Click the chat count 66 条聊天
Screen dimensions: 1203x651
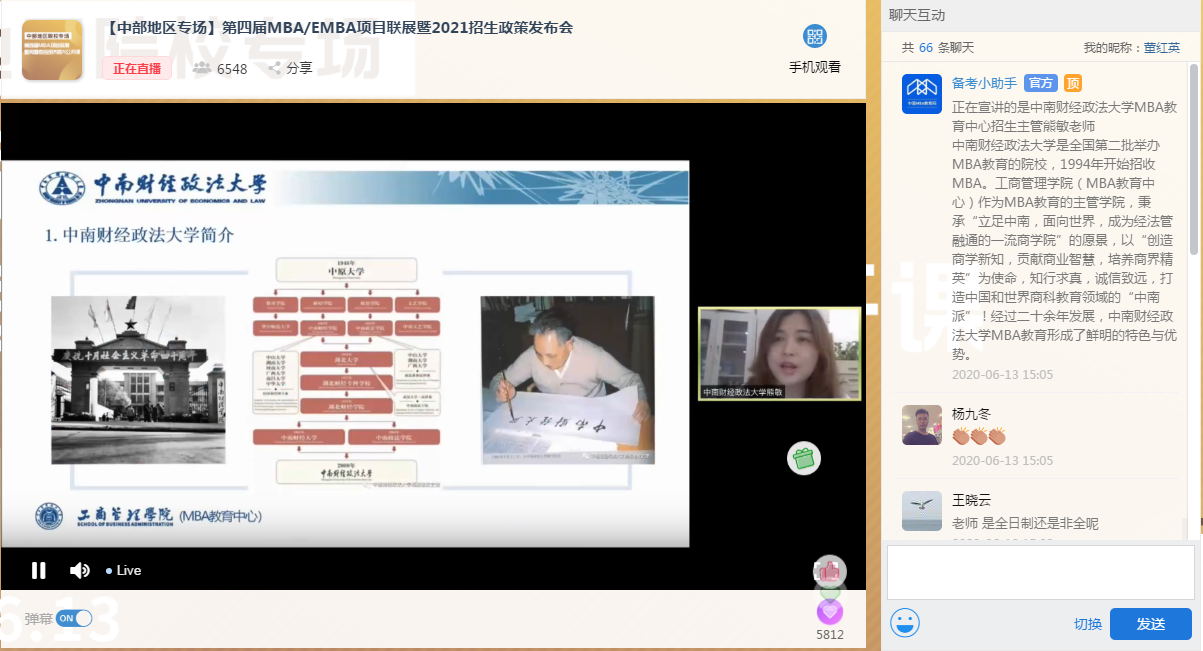tap(938, 47)
